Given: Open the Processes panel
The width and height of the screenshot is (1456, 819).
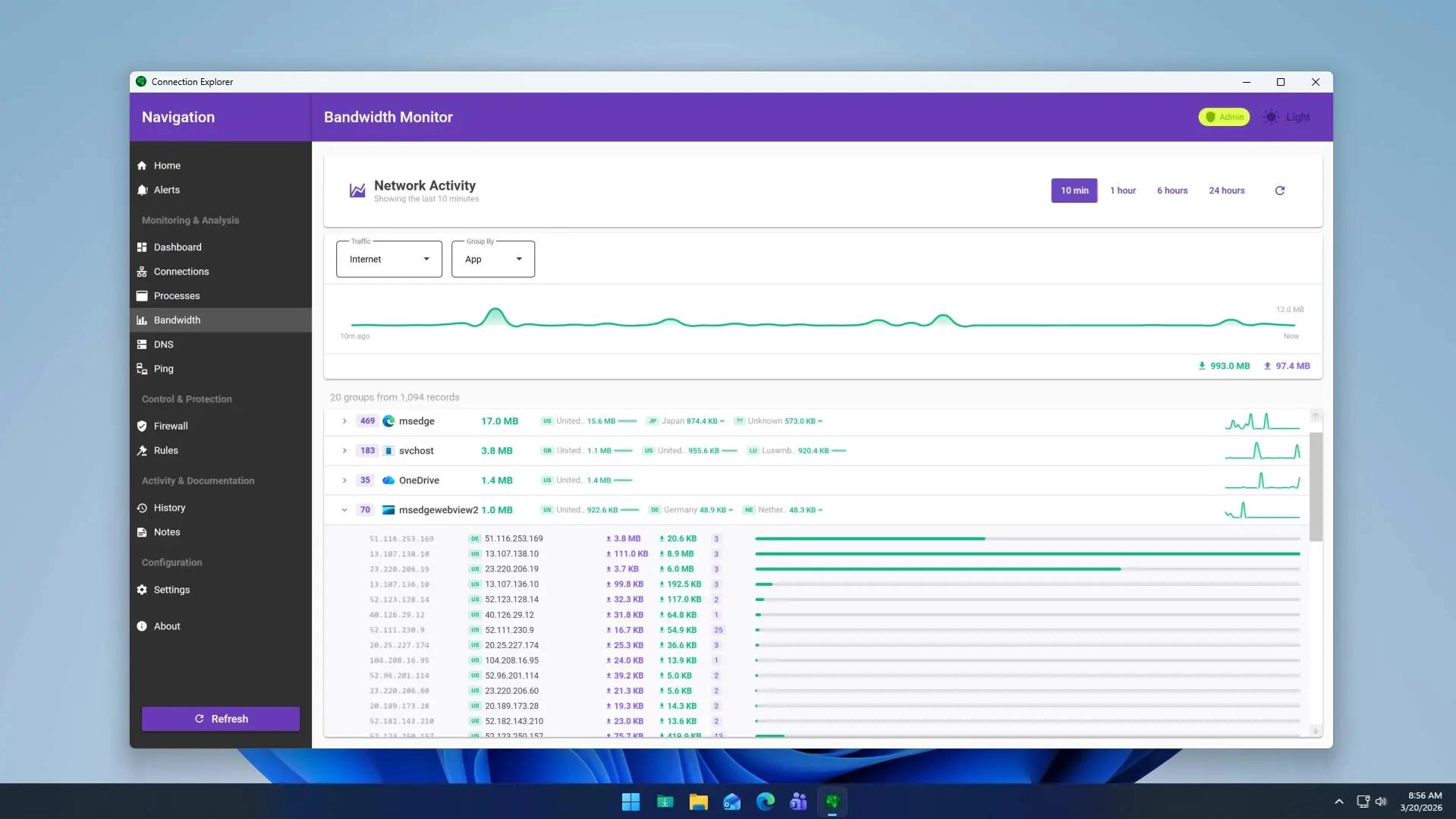Looking at the screenshot, I should coord(177,295).
